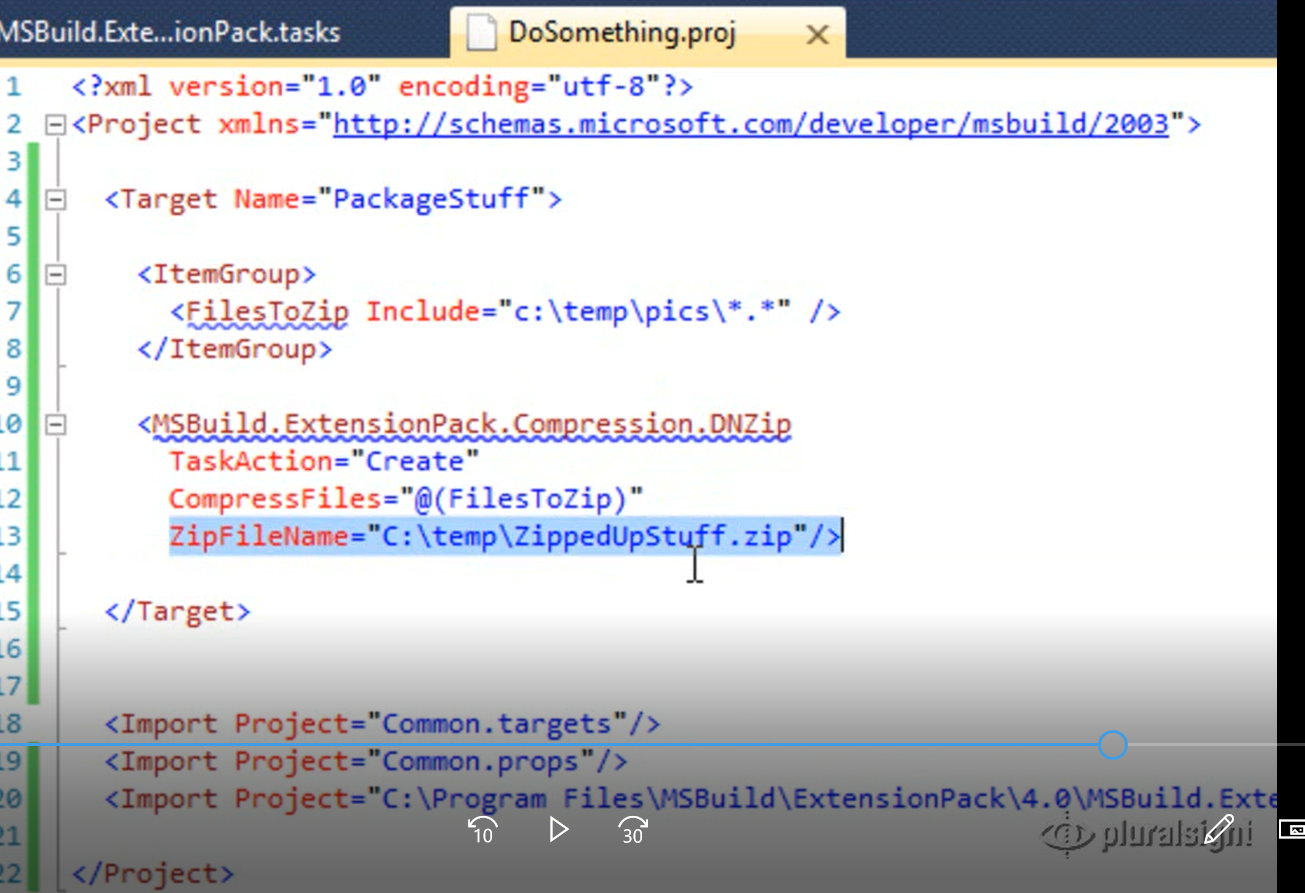Click the MSBuild.ExtensionPack.Compression.DNZip task name
The height and width of the screenshot is (893, 1305).
(x=472, y=424)
